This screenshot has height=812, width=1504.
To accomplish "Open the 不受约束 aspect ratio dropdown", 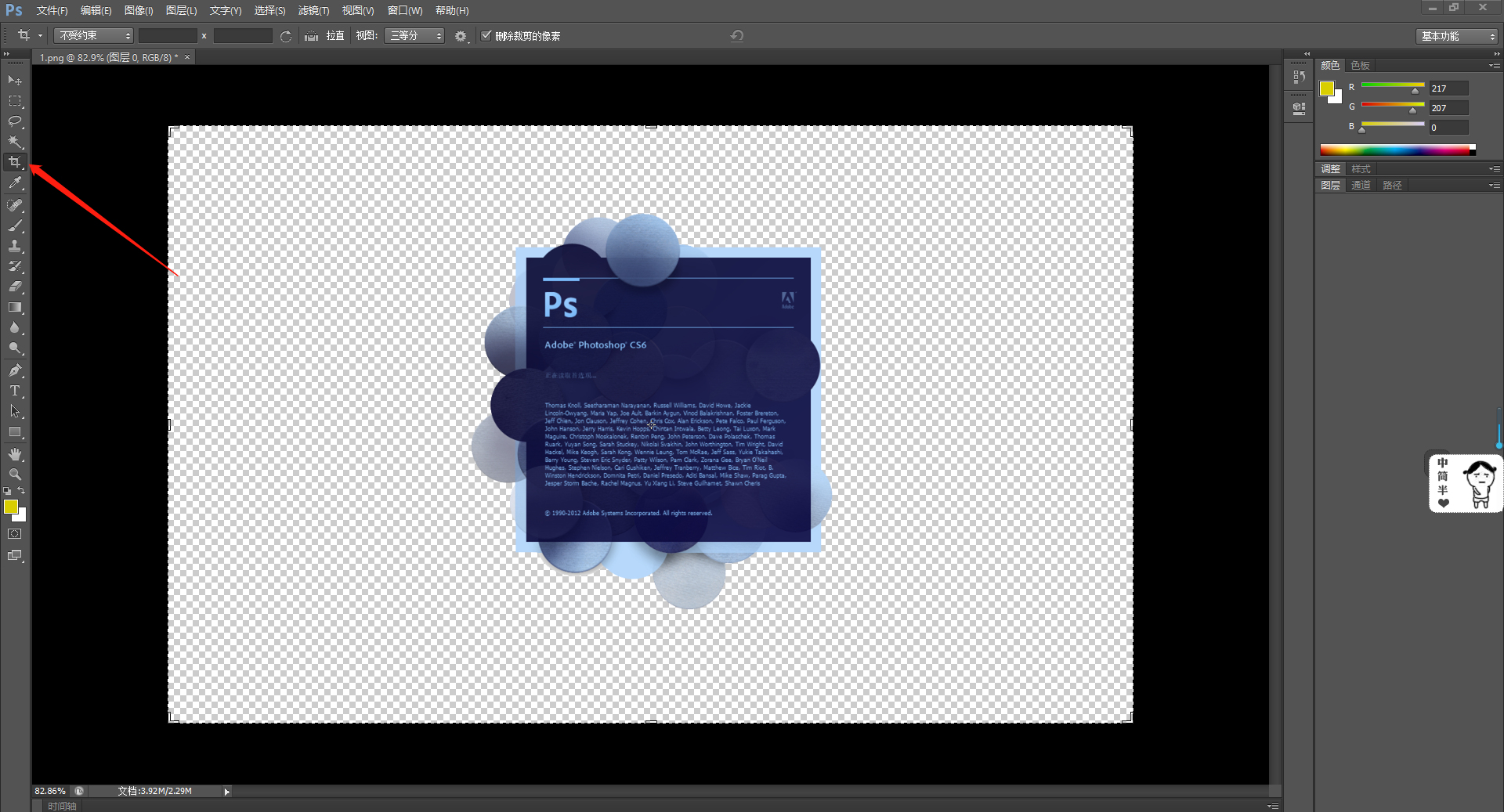I will point(93,36).
